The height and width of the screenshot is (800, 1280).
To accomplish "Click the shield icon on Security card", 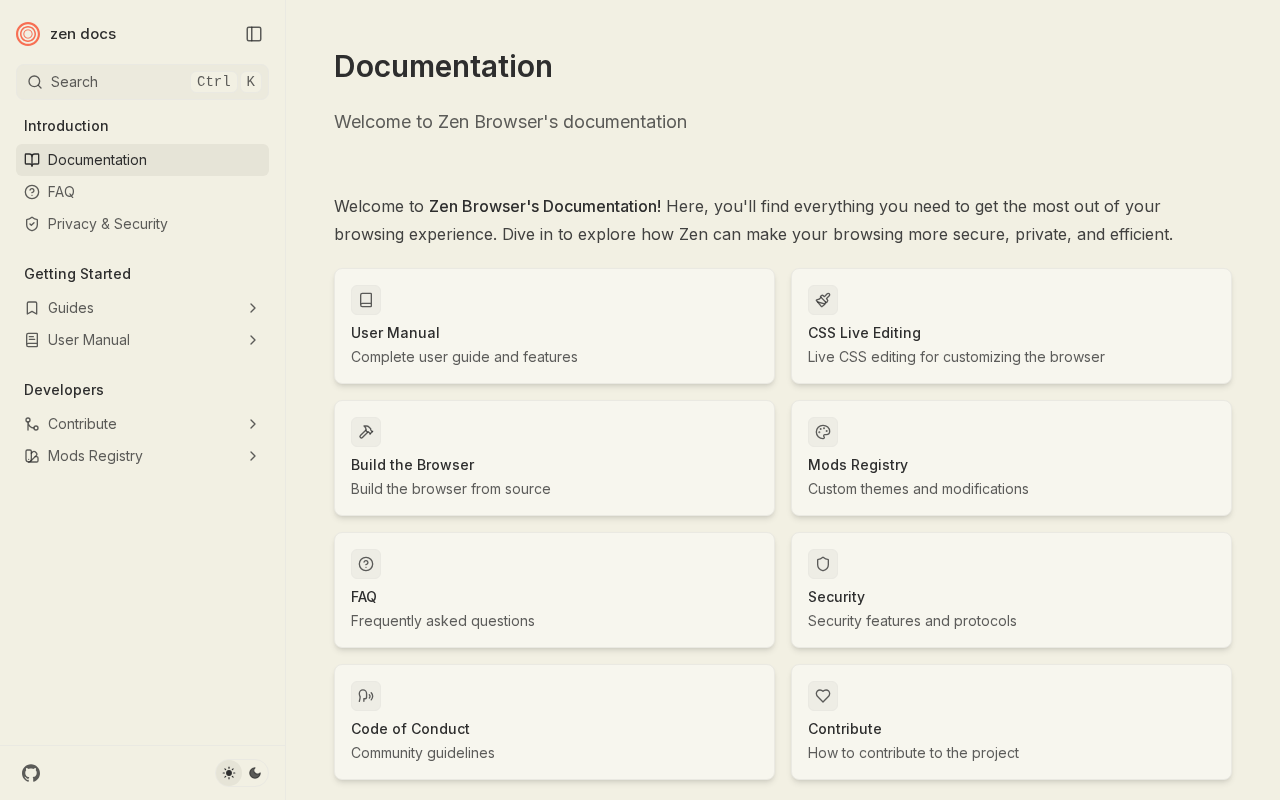I will 823,564.
